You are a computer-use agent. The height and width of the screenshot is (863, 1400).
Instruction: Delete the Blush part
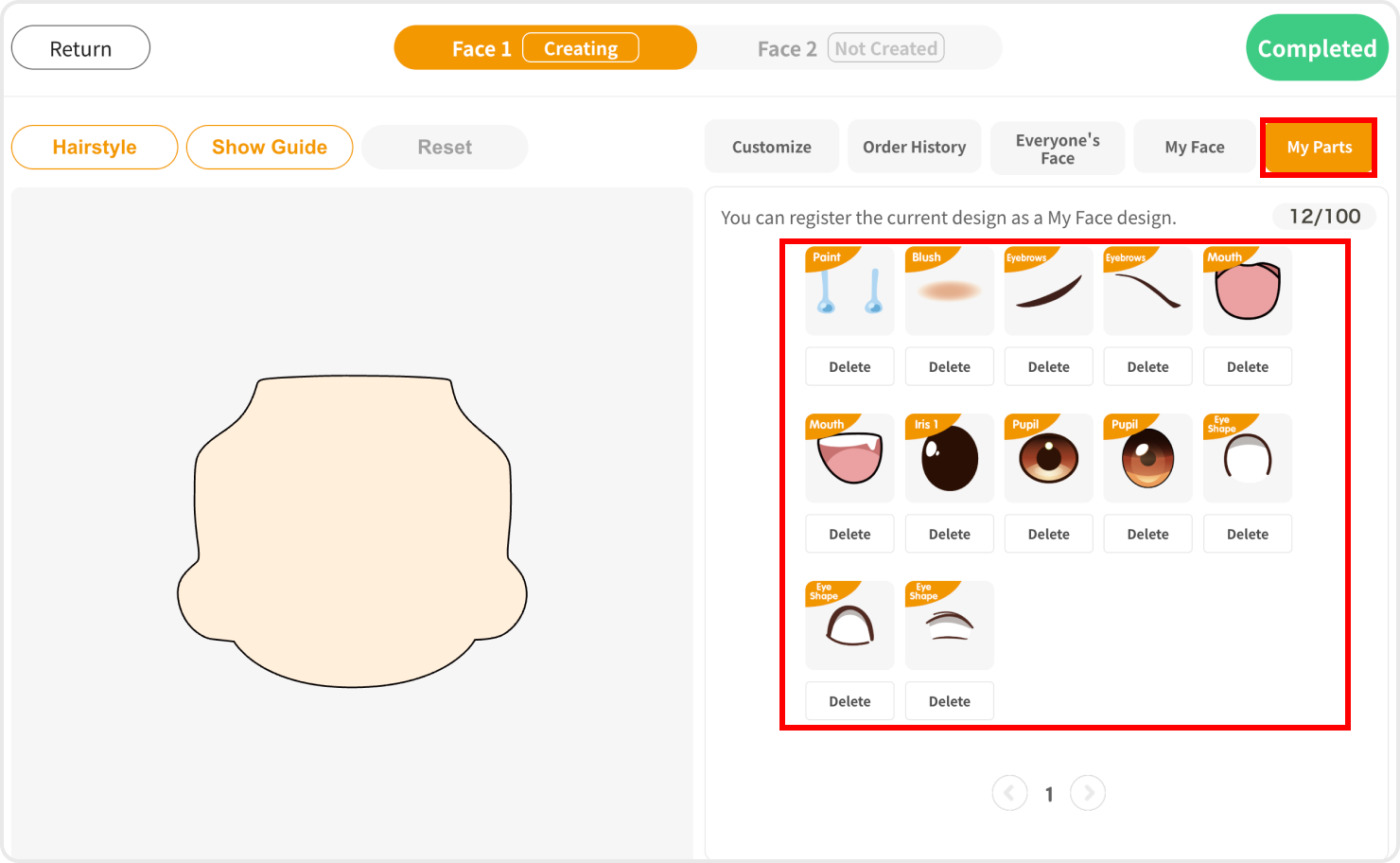[x=949, y=367]
